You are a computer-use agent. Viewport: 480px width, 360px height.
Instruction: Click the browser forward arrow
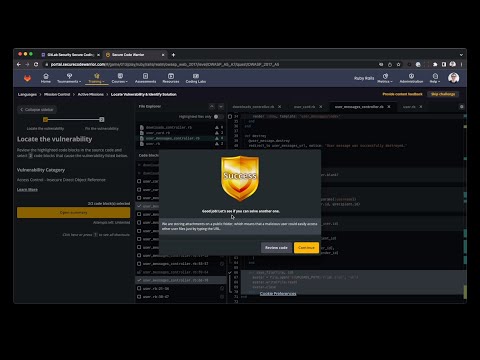[x=27, y=64]
